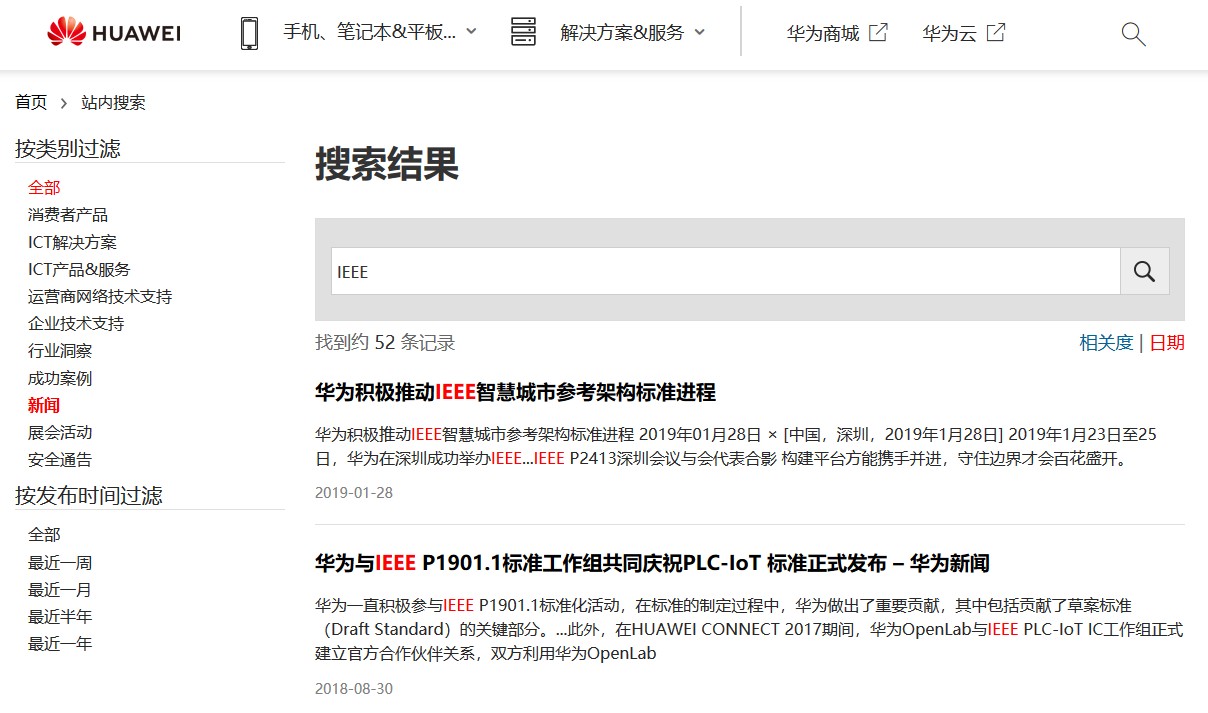Click the phone device icon in the navigation
The height and width of the screenshot is (713, 1208).
click(249, 33)
